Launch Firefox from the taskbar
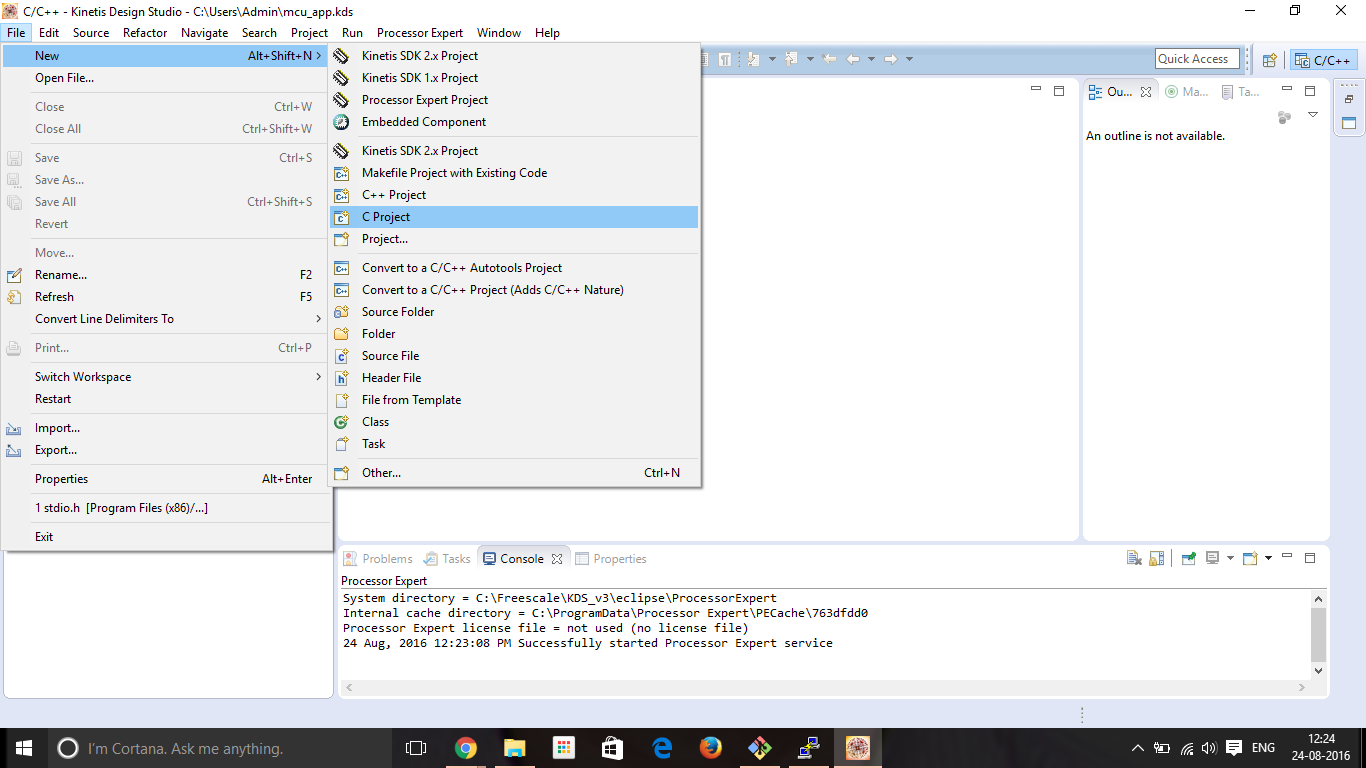Viewport: 1366px width, 768px height. [x=711, y=748]
